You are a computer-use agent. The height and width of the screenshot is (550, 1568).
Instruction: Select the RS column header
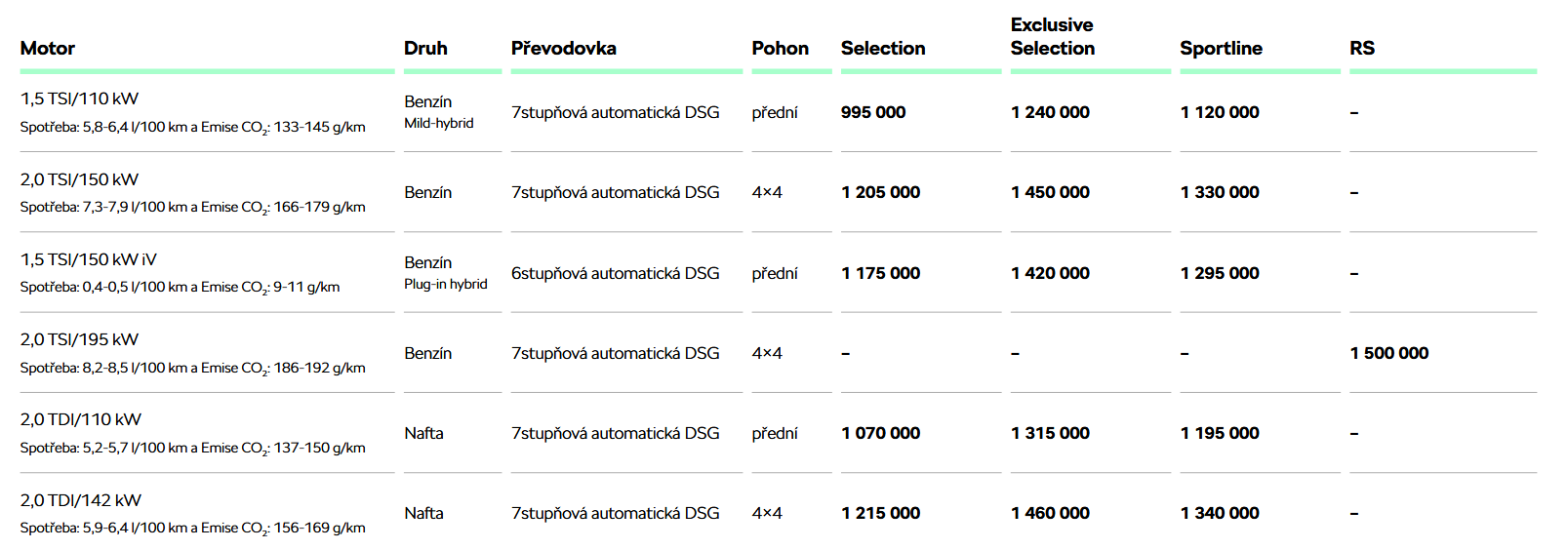tap(1362, 48)
